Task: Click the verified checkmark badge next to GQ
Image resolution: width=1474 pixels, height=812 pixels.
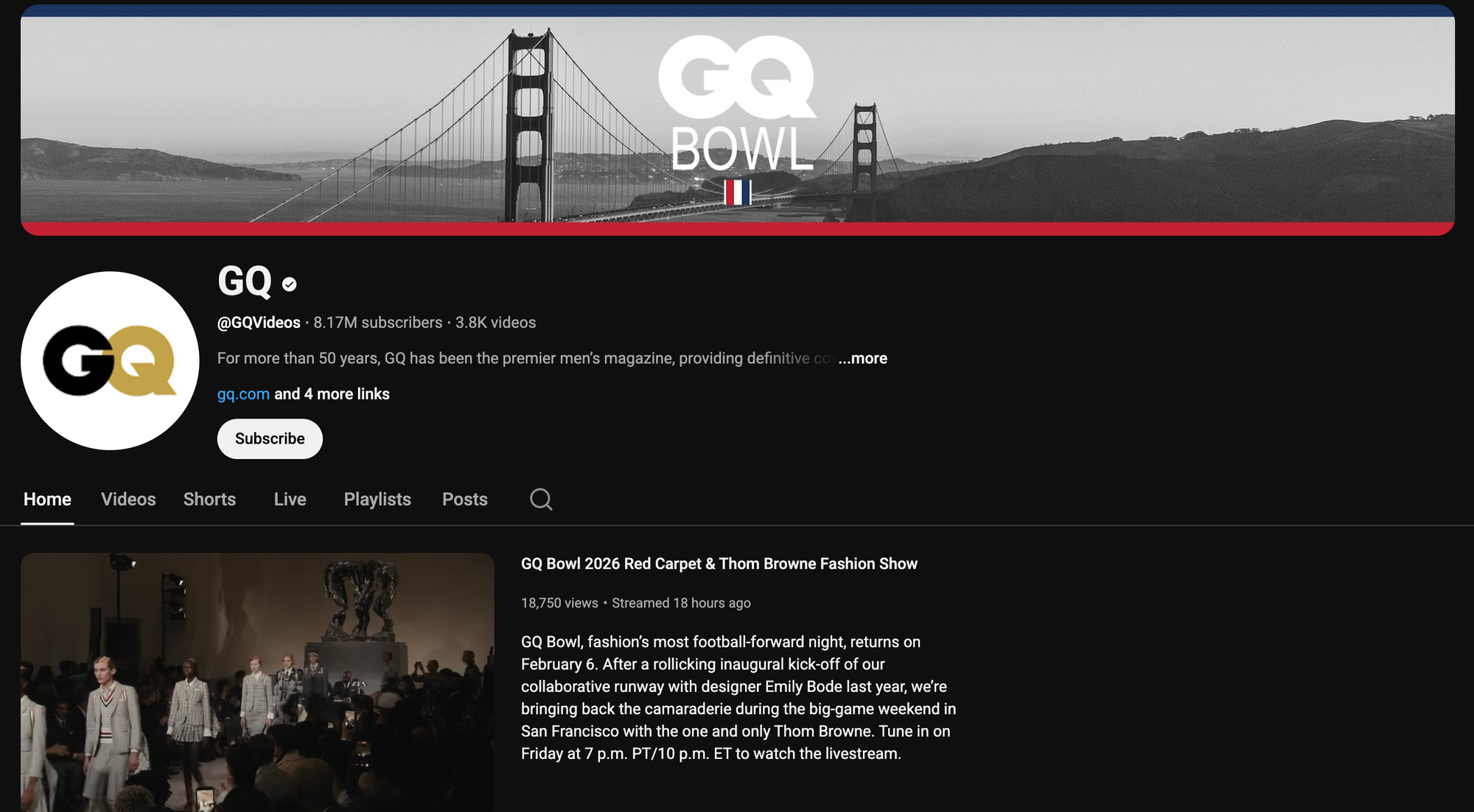Action: pos(290,284)
